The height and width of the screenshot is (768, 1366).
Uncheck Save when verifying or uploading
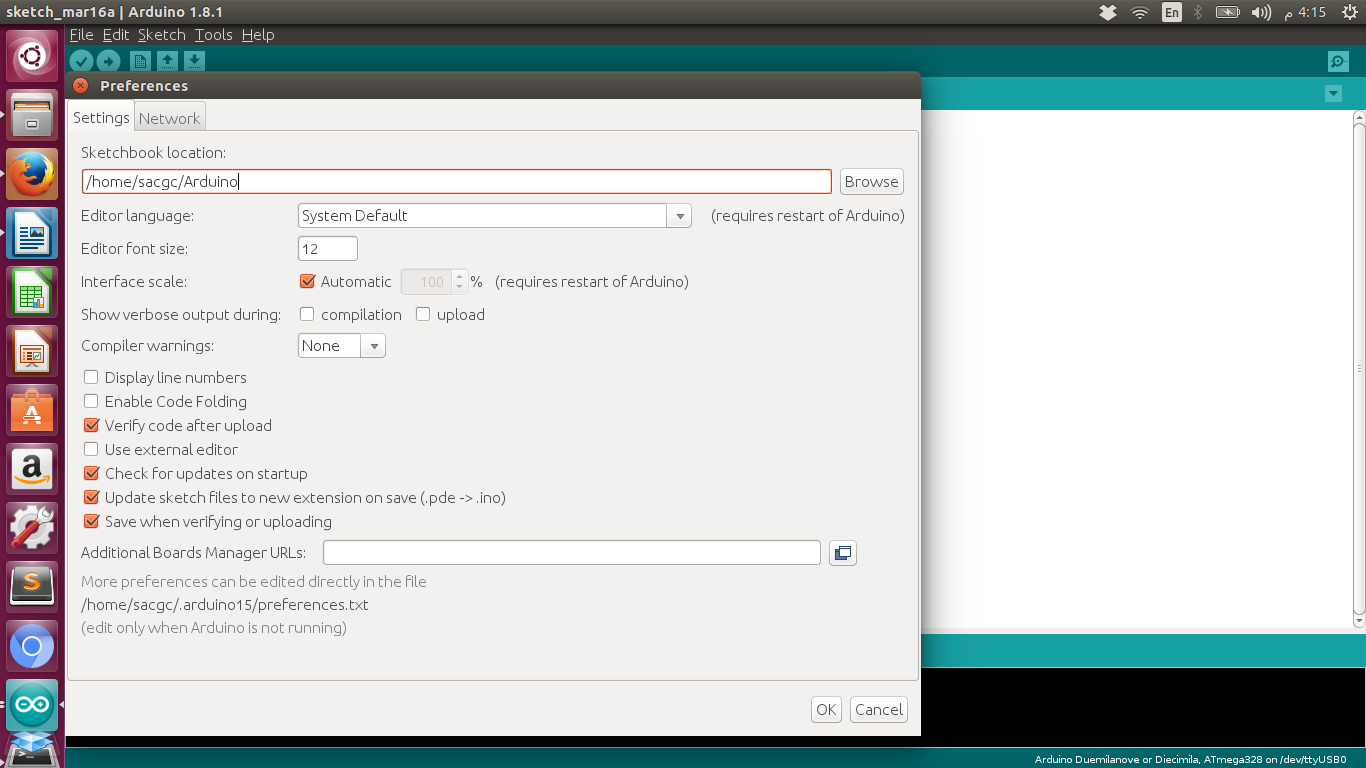point(91,521)
